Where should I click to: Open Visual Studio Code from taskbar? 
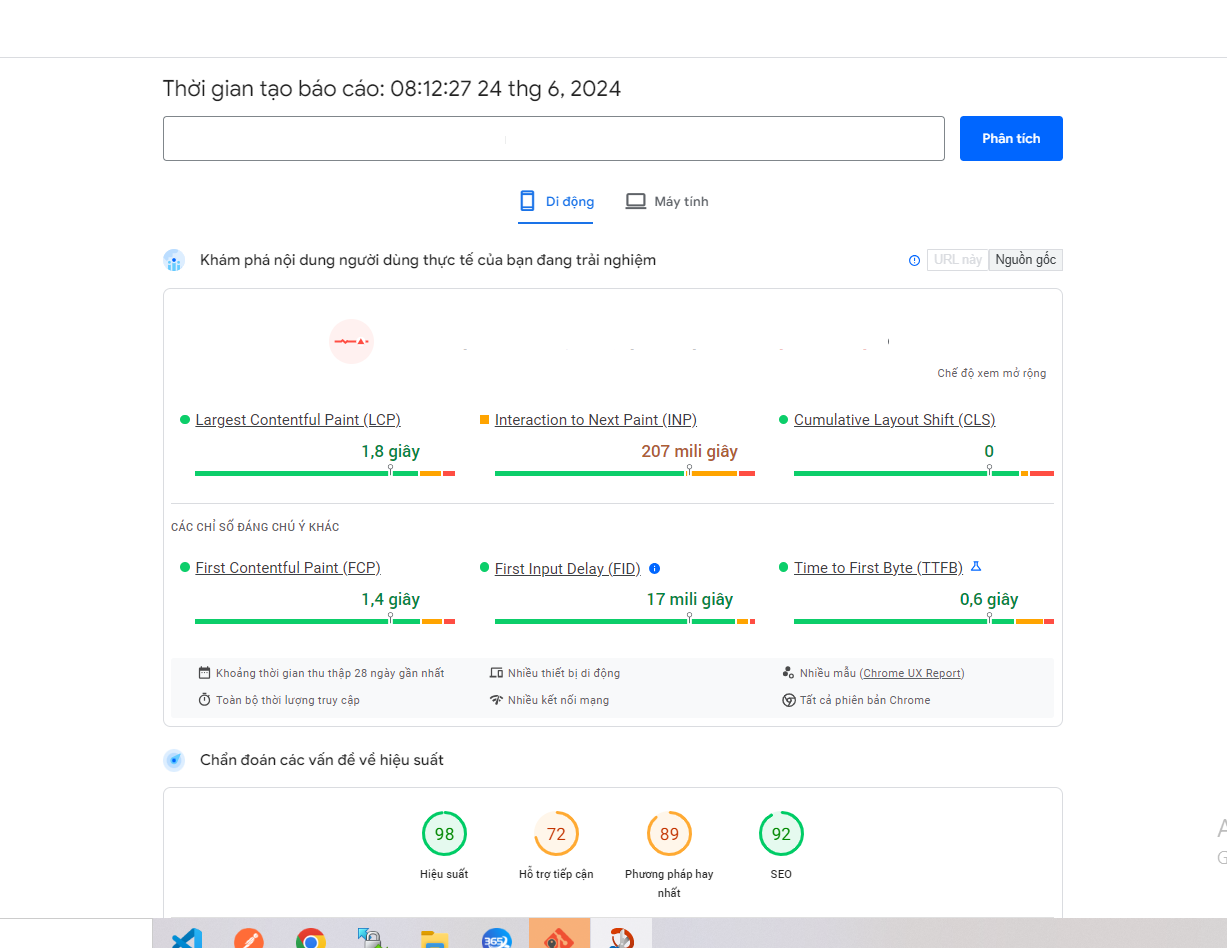[187, 938]
